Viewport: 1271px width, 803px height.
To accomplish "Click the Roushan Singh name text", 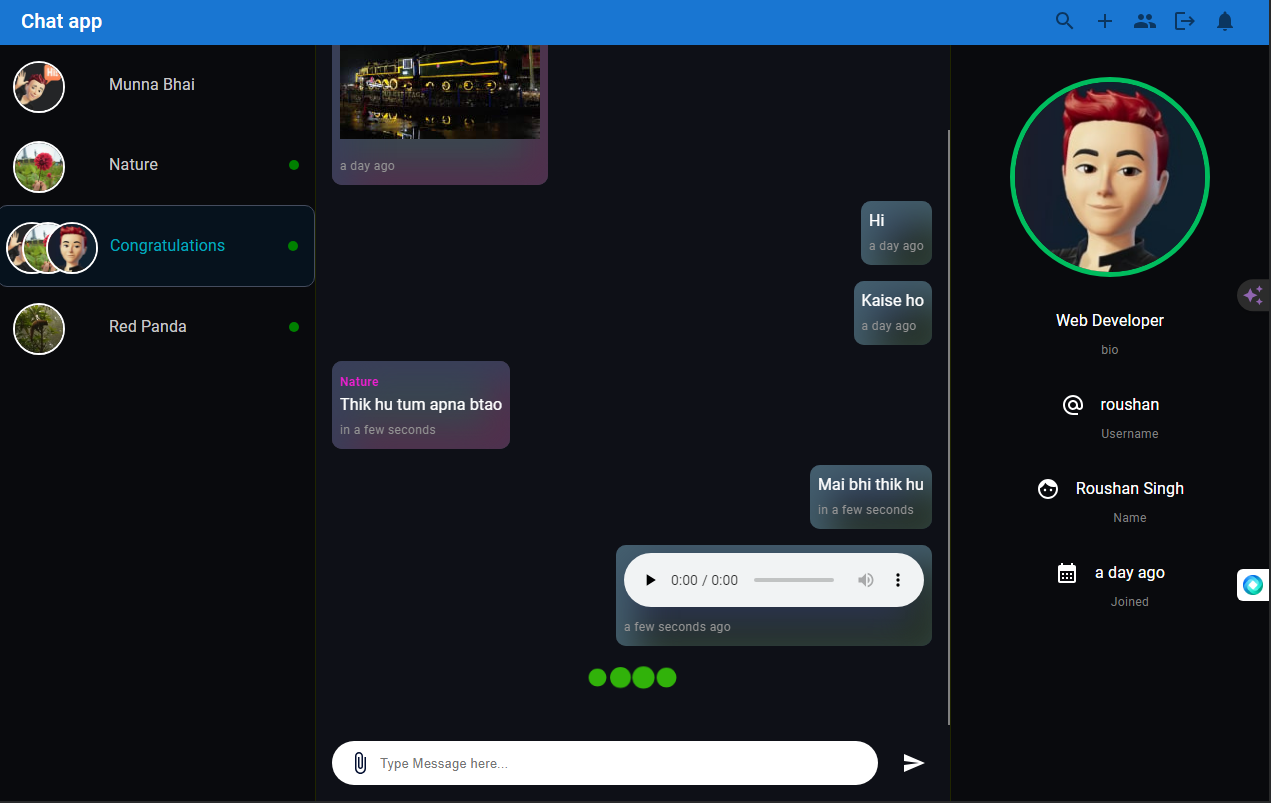I will point(1130,489).
